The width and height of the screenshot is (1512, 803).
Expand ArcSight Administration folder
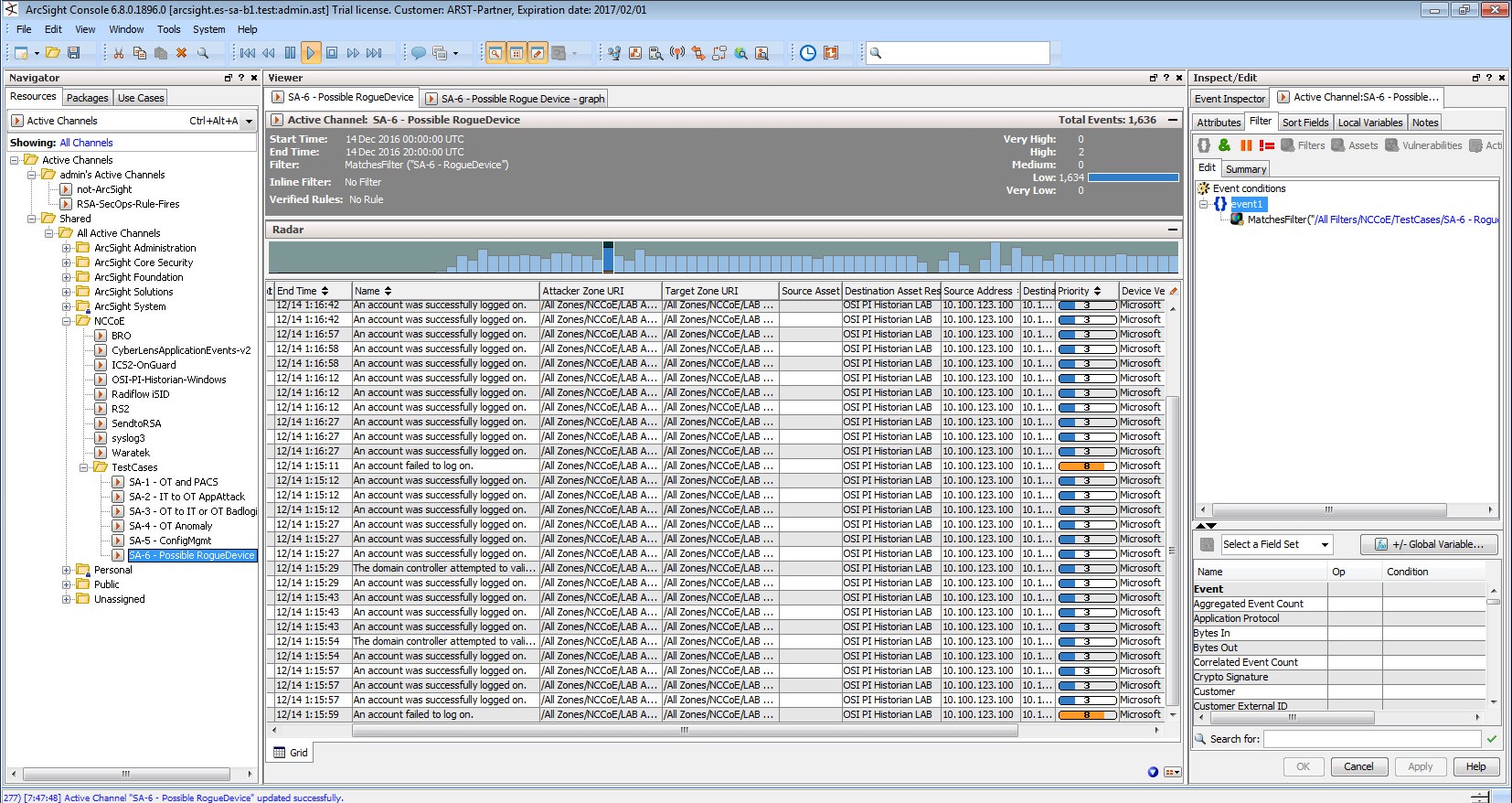coord(66,248)
